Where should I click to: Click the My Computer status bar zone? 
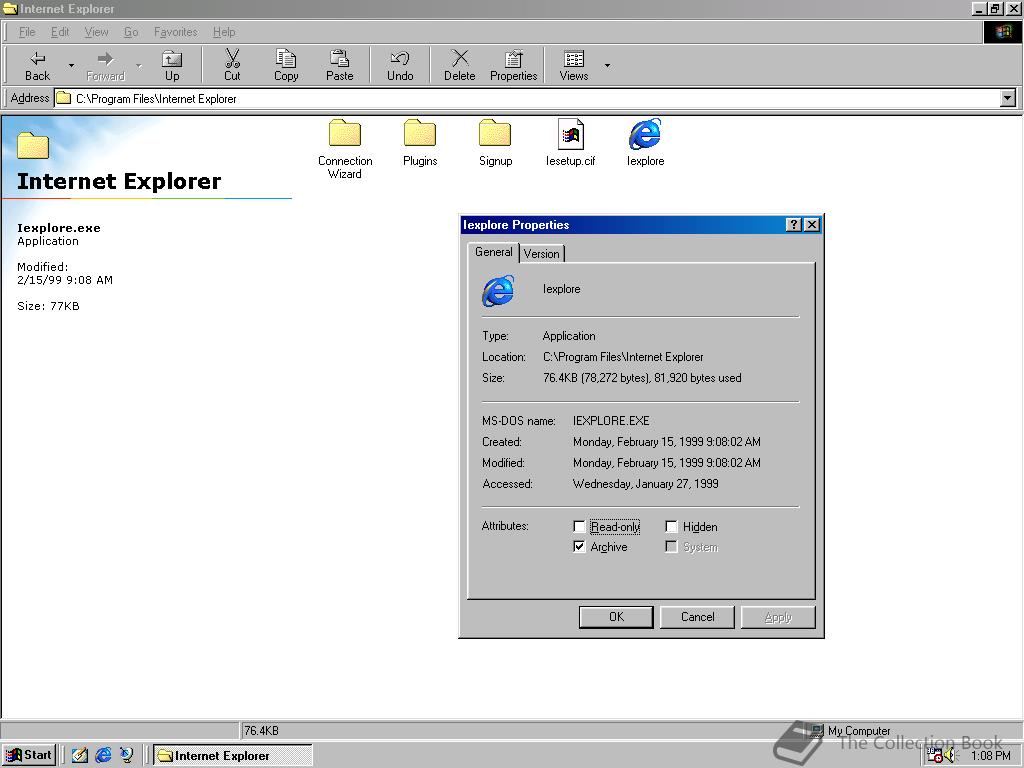[858, 730]
